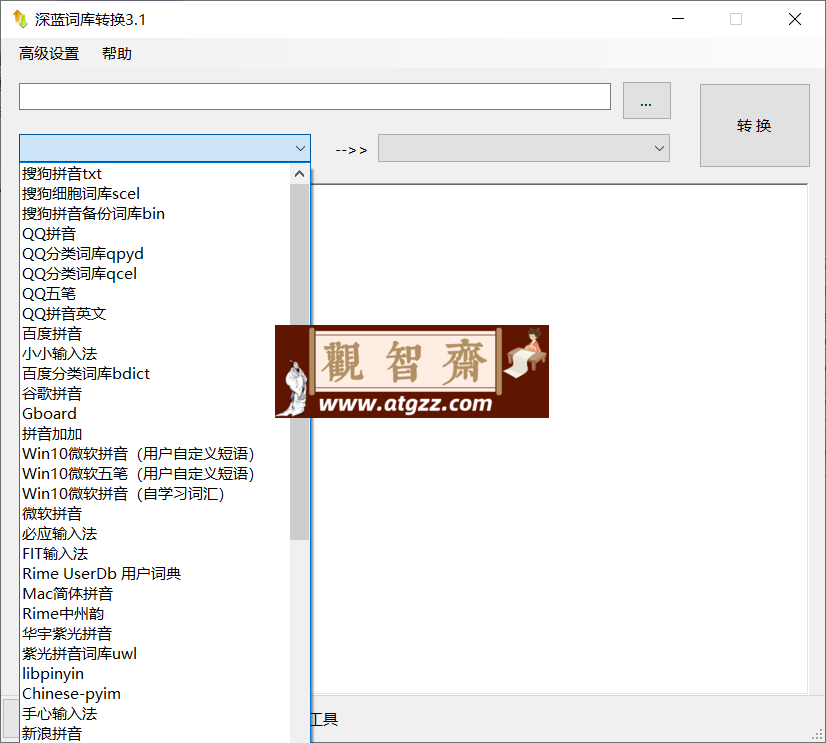Pick 紫光拼音词库uwl option
This screenshot has height=743, width=826.
(x=155, y=654)
